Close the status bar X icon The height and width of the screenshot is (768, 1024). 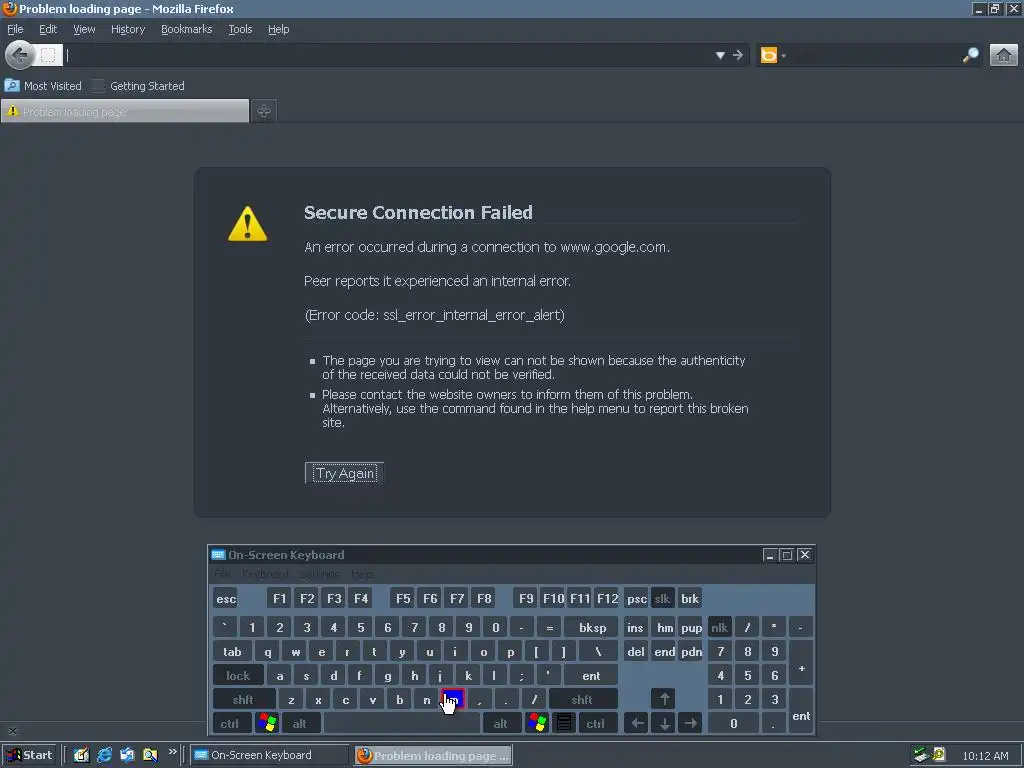click(x=12, y=731)
